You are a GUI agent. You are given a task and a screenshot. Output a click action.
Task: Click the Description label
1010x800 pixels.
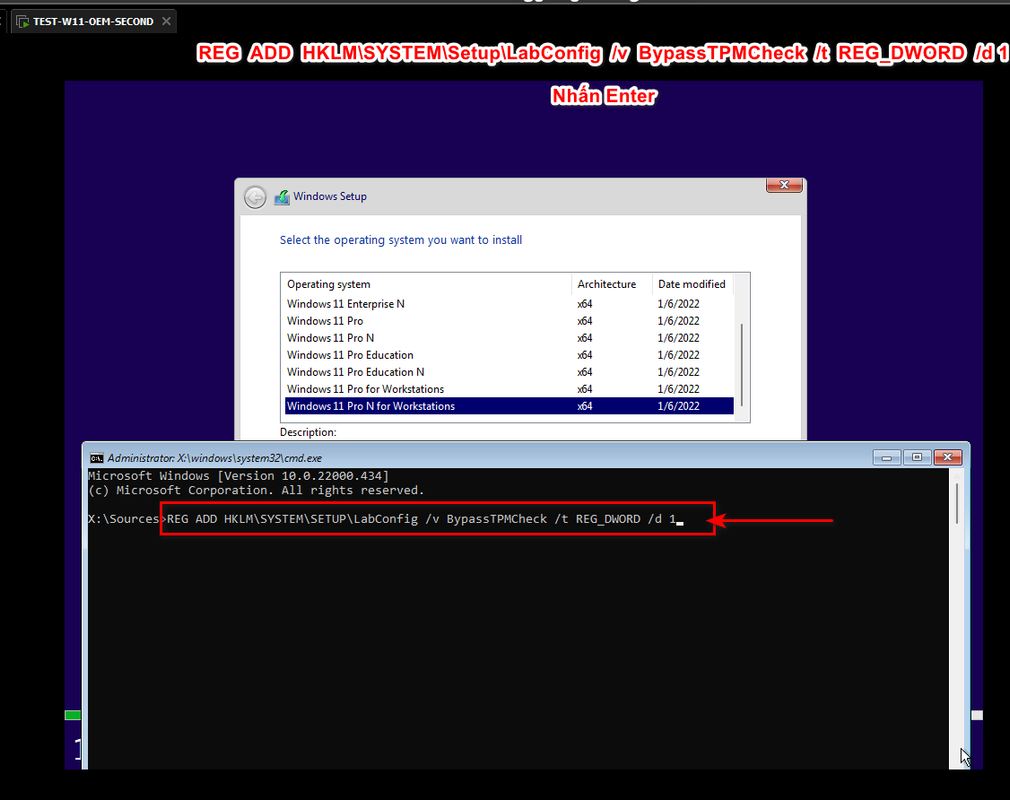click(x=308, y=432)
